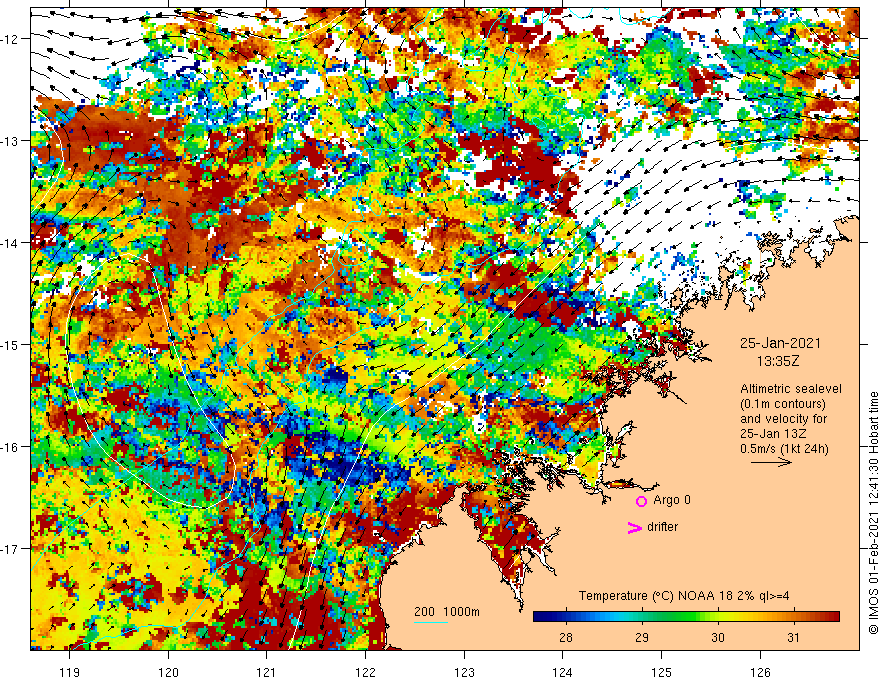This screenshot has height=680, width=880.
Task: Click the '0.5m/s (1kt 24h)' text
Action: coord(784,449)
